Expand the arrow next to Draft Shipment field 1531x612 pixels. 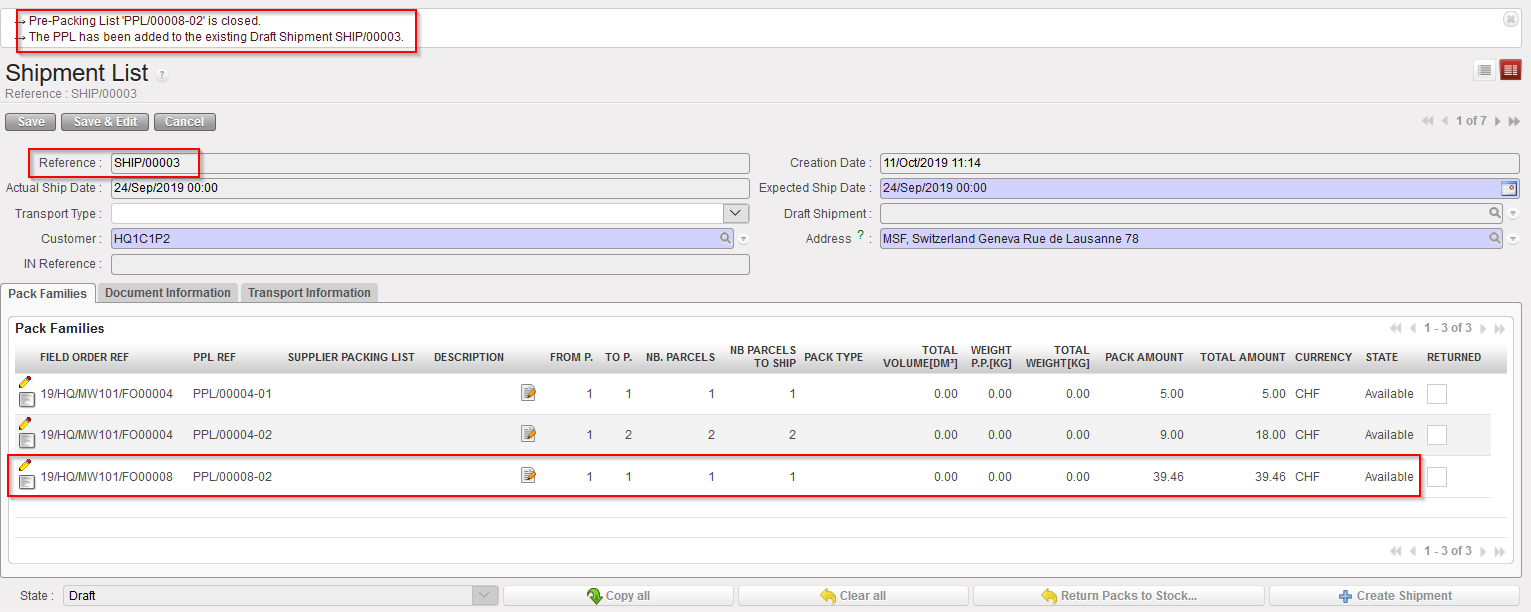(x=1513, y=214)
